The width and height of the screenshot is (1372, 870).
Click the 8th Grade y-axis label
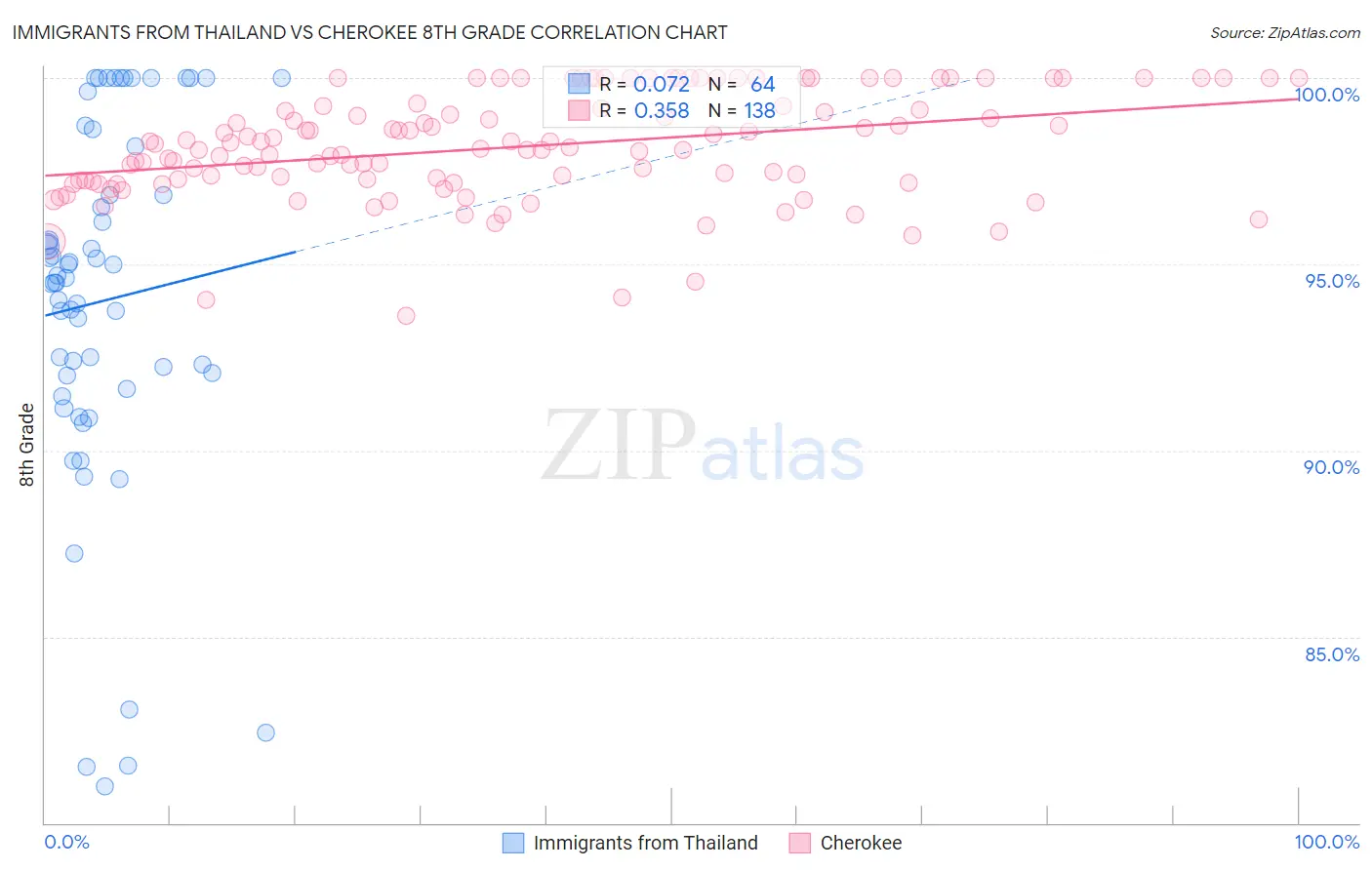[x=26, y=445]
